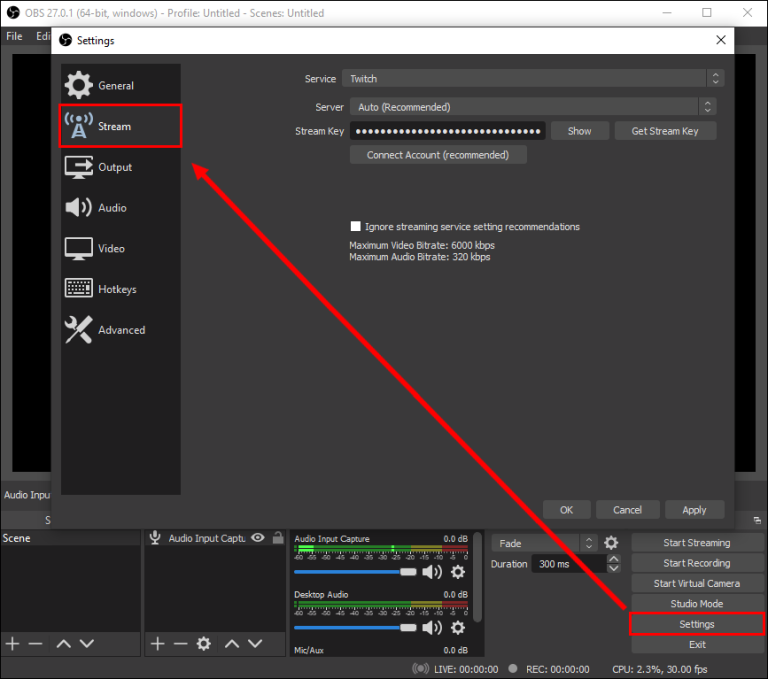Screen dimensions: 768x679
Task: Toggle lock on Audio Input Capture source
Action: (x=278, y=537)
